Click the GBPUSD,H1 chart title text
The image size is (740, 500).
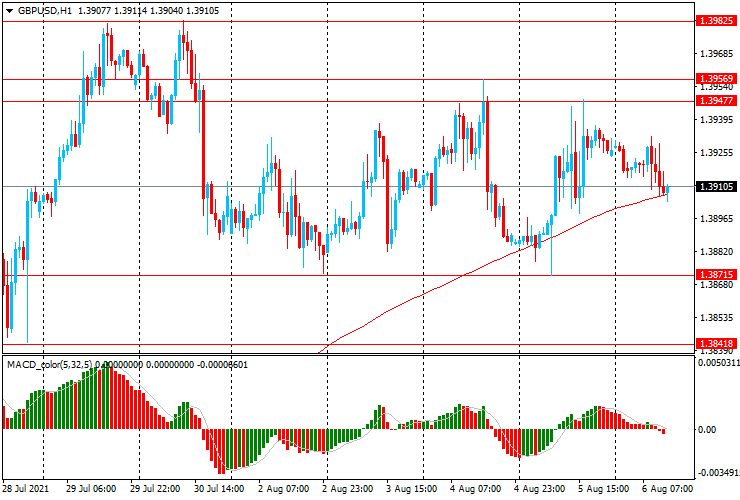(x=44, y=10)
